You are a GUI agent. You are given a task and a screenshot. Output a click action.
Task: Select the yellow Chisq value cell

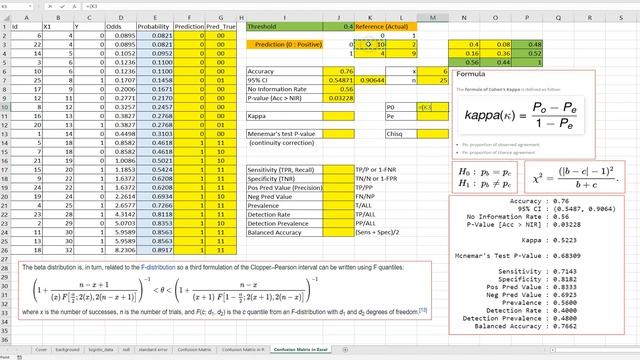point(433,134)
